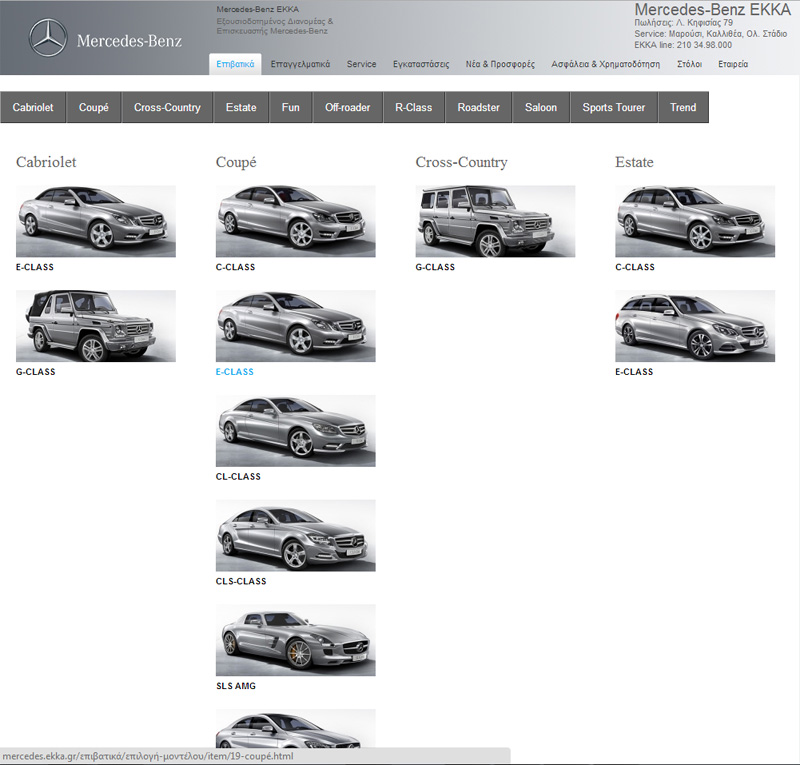Select the Cabriolet G-Class car thumbnail

[x=96, y=326]
